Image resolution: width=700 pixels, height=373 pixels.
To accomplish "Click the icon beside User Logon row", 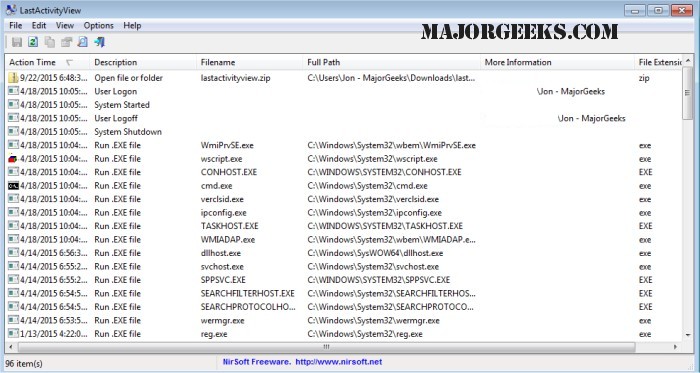I will 13,91.
